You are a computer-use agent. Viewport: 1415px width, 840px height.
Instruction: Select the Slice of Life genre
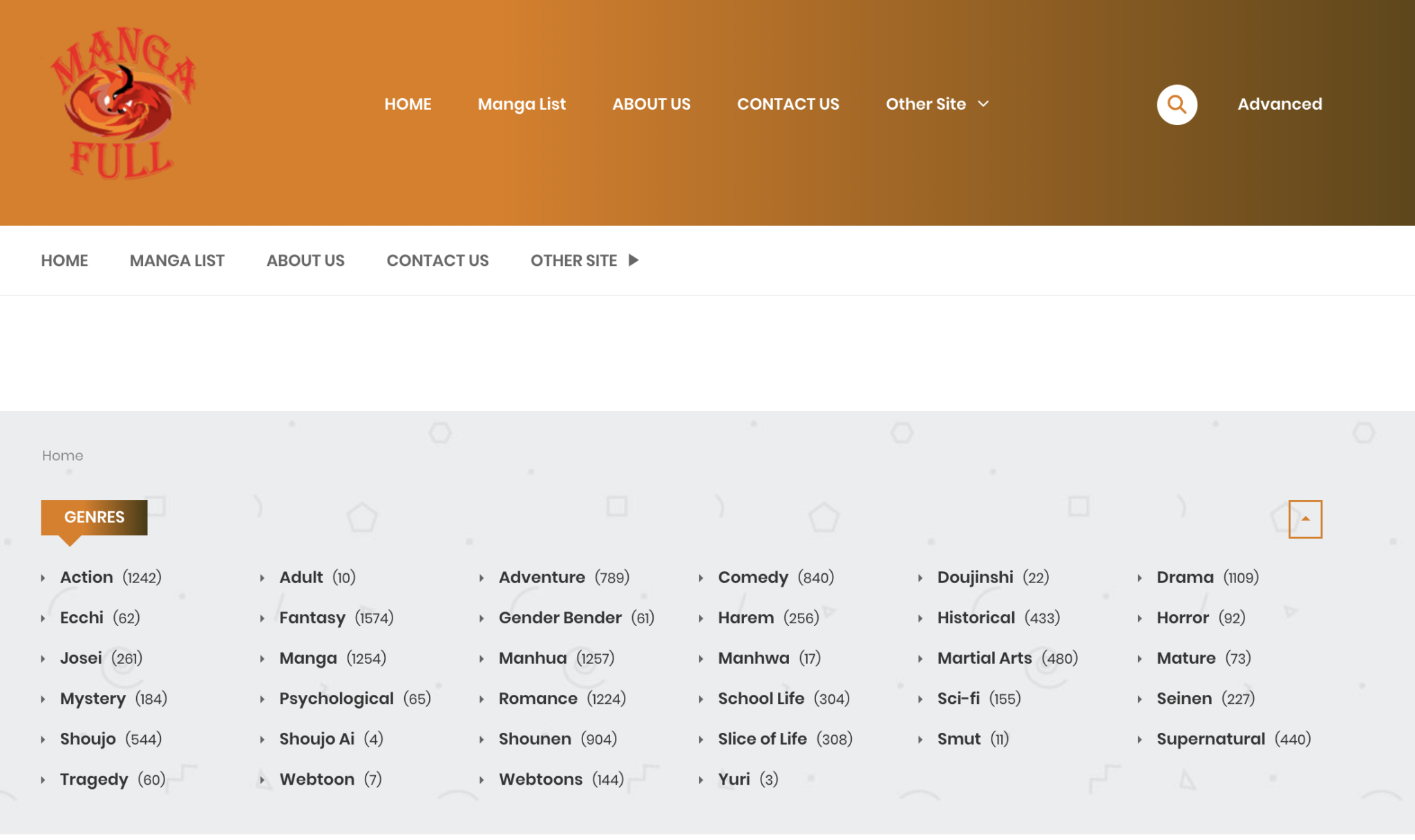[762, 739]
